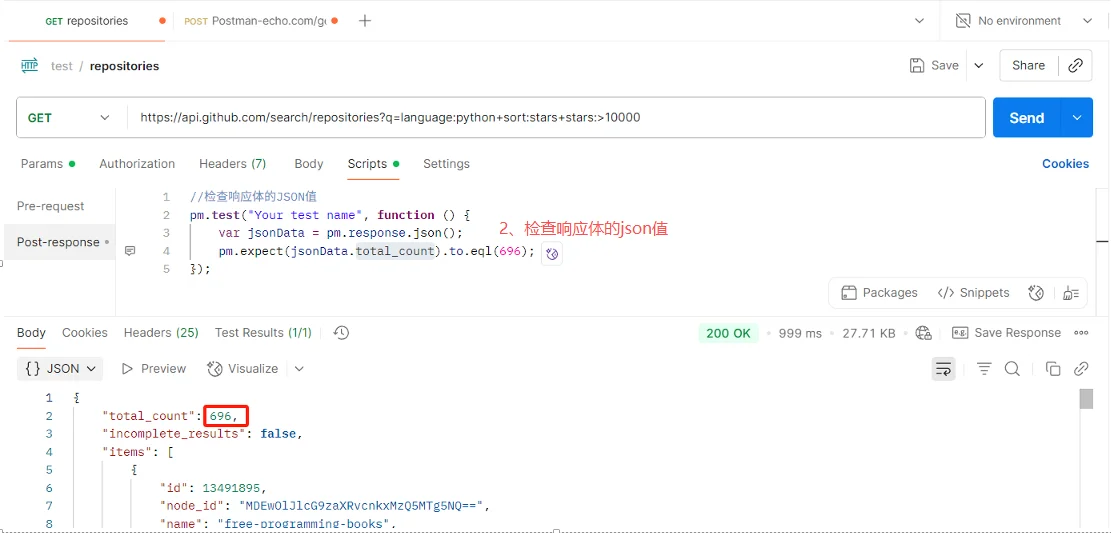Image resolution: width=1111 pixels, height=533 pixels.
Task: Open the Headers (7) request tab
Action: (x=232, y=164)
